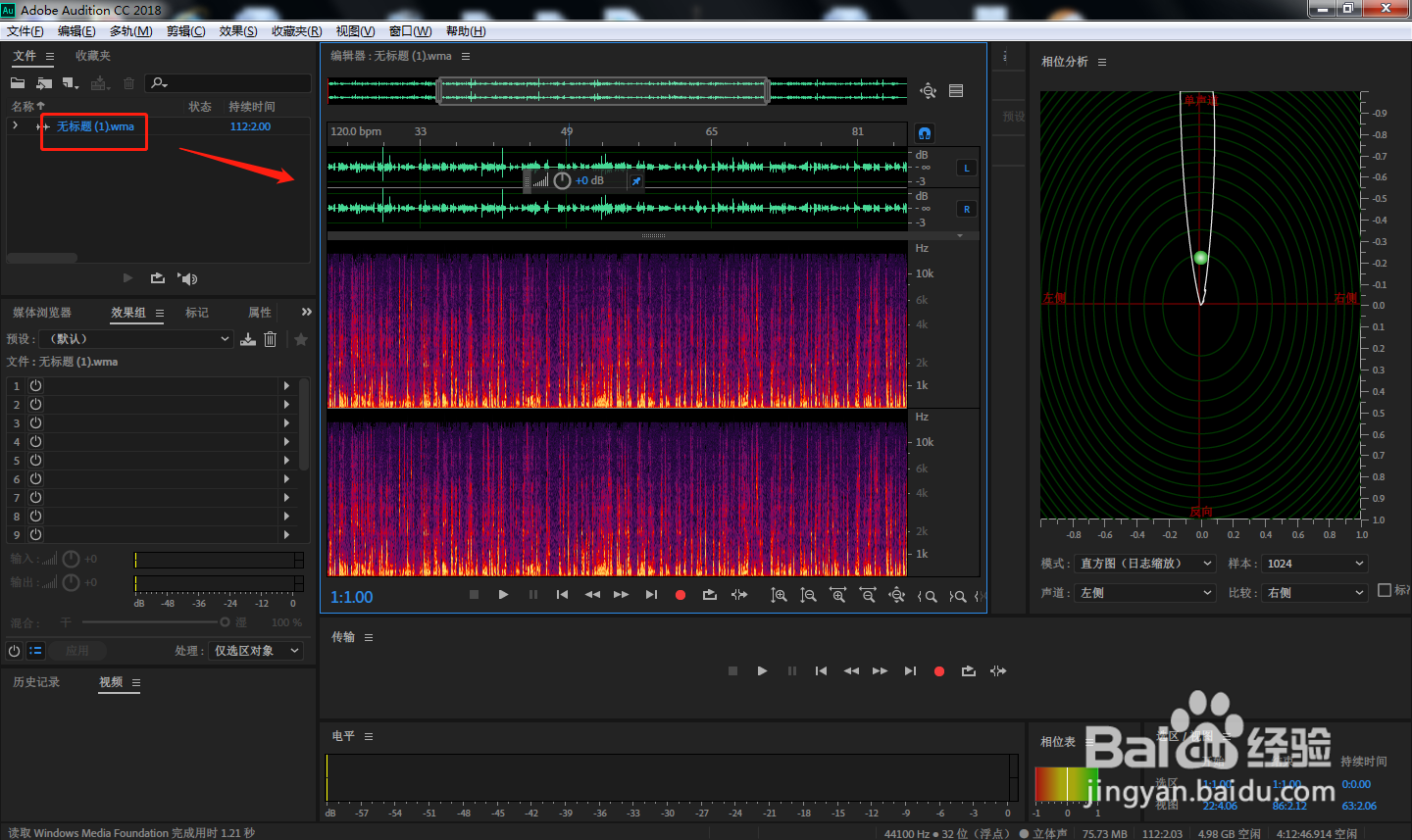Screen dimensions: 1412x840
Task: Toggle power for effect slot 5
Action: coord(35,460)
